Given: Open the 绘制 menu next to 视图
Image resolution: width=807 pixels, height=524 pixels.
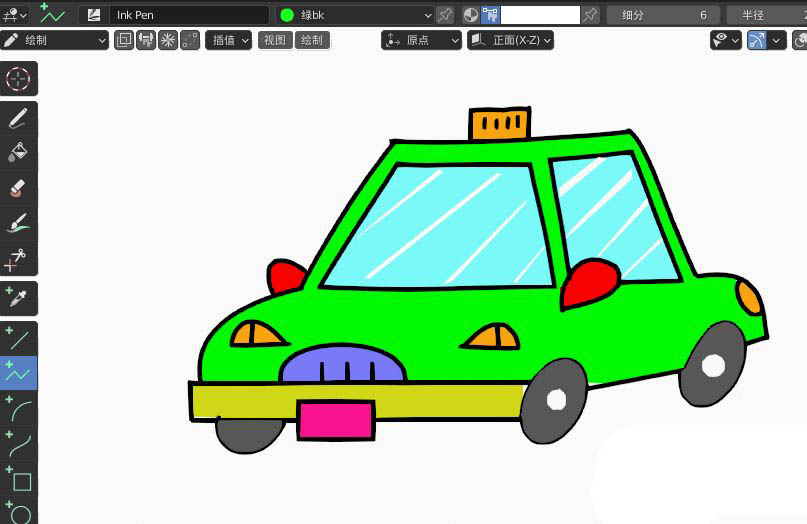Looking at the screenshot, I should point(312,40).
